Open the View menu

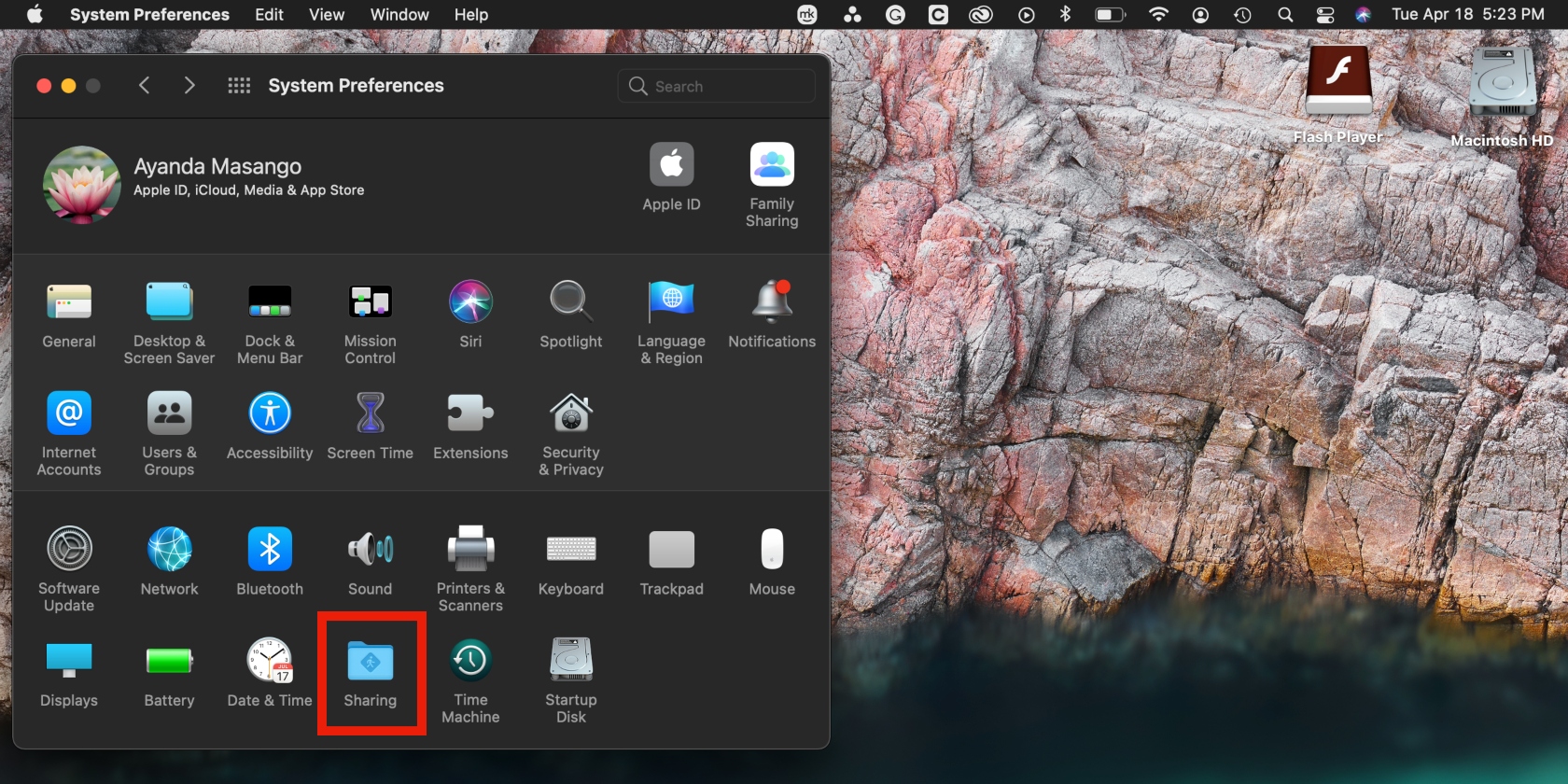coord(327,15)
